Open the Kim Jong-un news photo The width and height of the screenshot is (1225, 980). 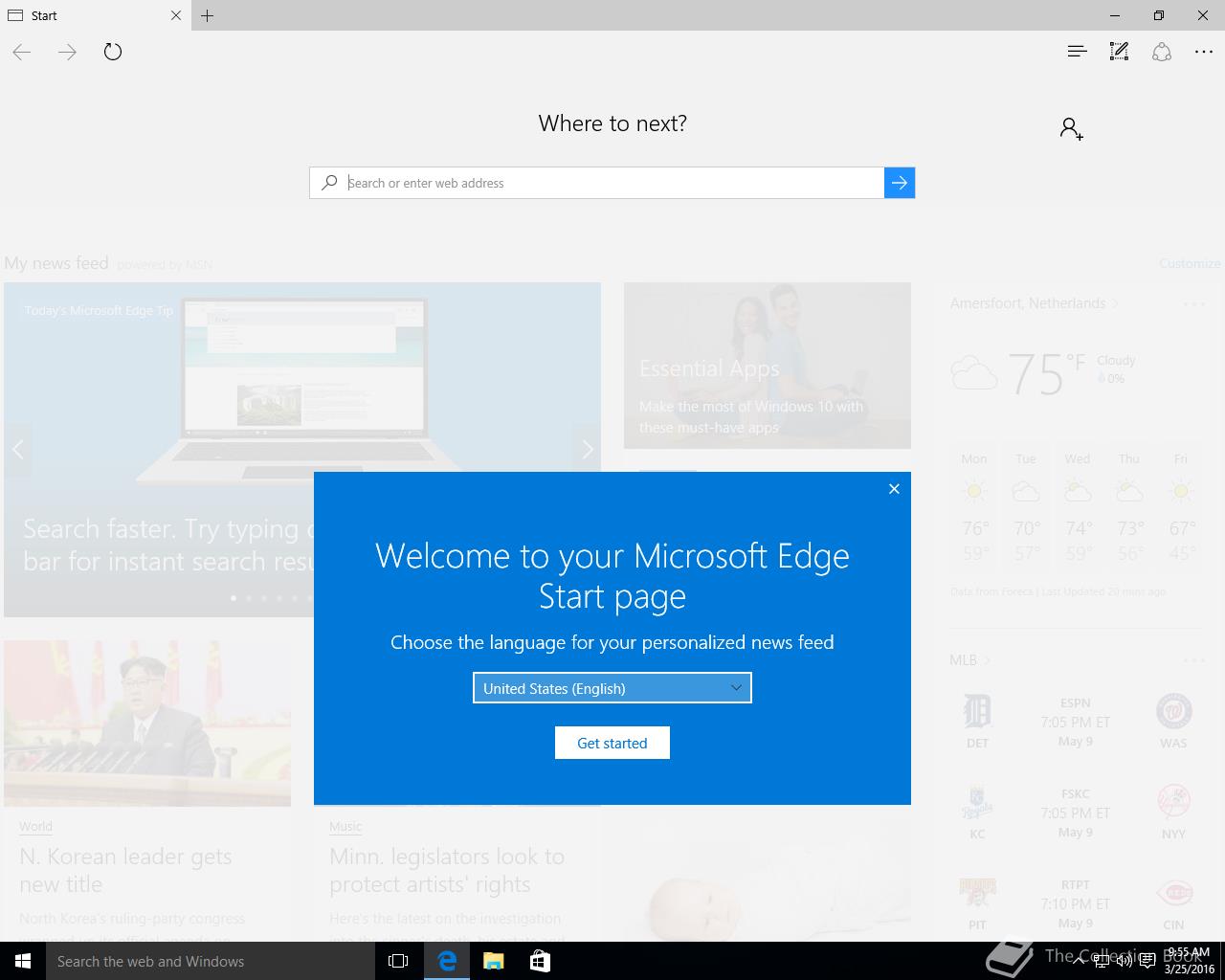pyautogui.click(x=147, y=724)
